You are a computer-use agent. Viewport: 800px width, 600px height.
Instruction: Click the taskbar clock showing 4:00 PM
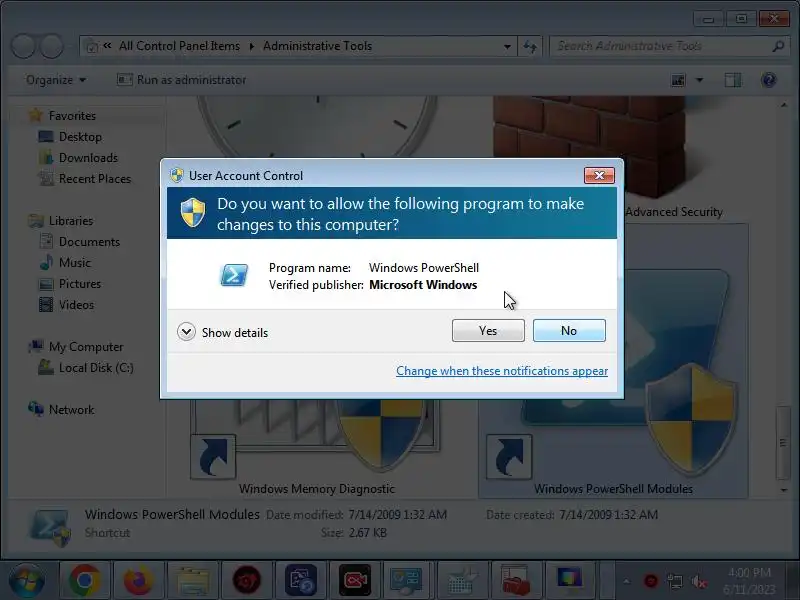pos(749,581)
